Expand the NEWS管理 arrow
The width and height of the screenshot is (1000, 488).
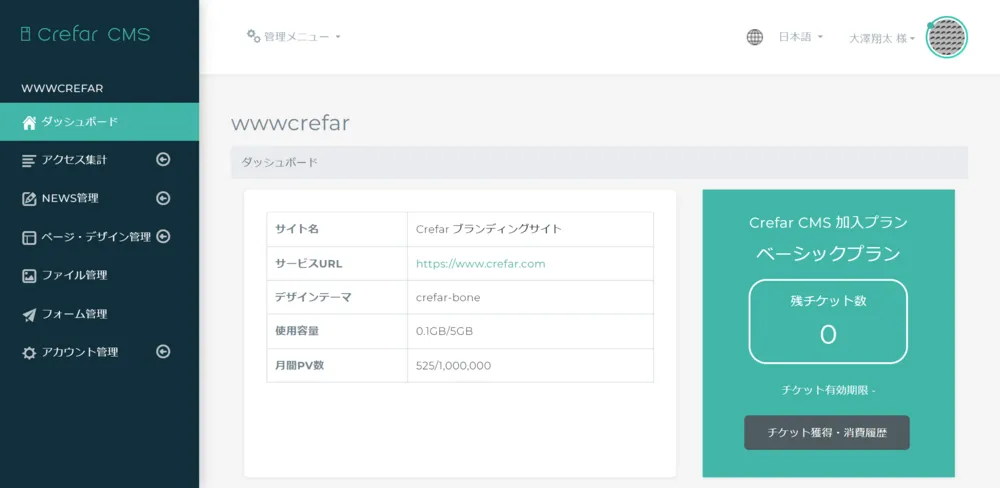click(163, 198)
